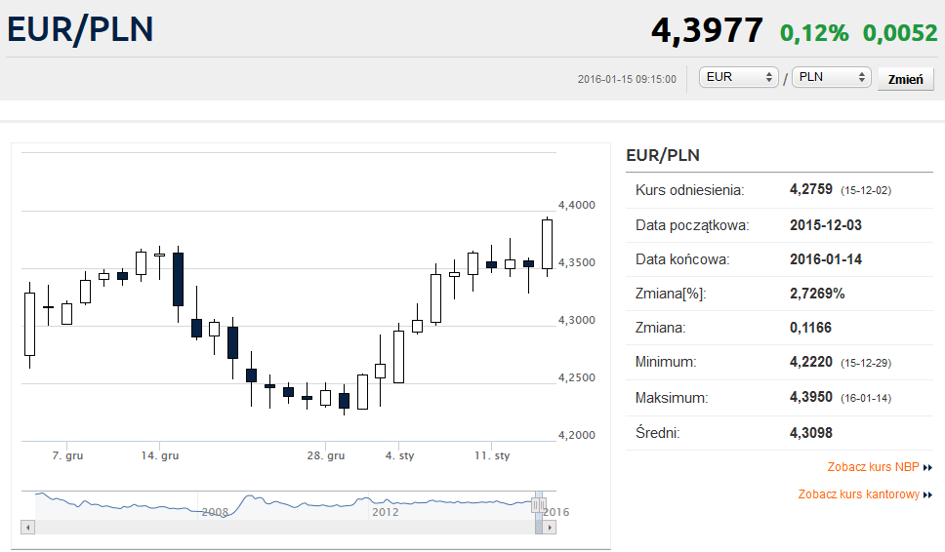
Task: Click the Średni value 4,3098
Action: tap(811, 433)
